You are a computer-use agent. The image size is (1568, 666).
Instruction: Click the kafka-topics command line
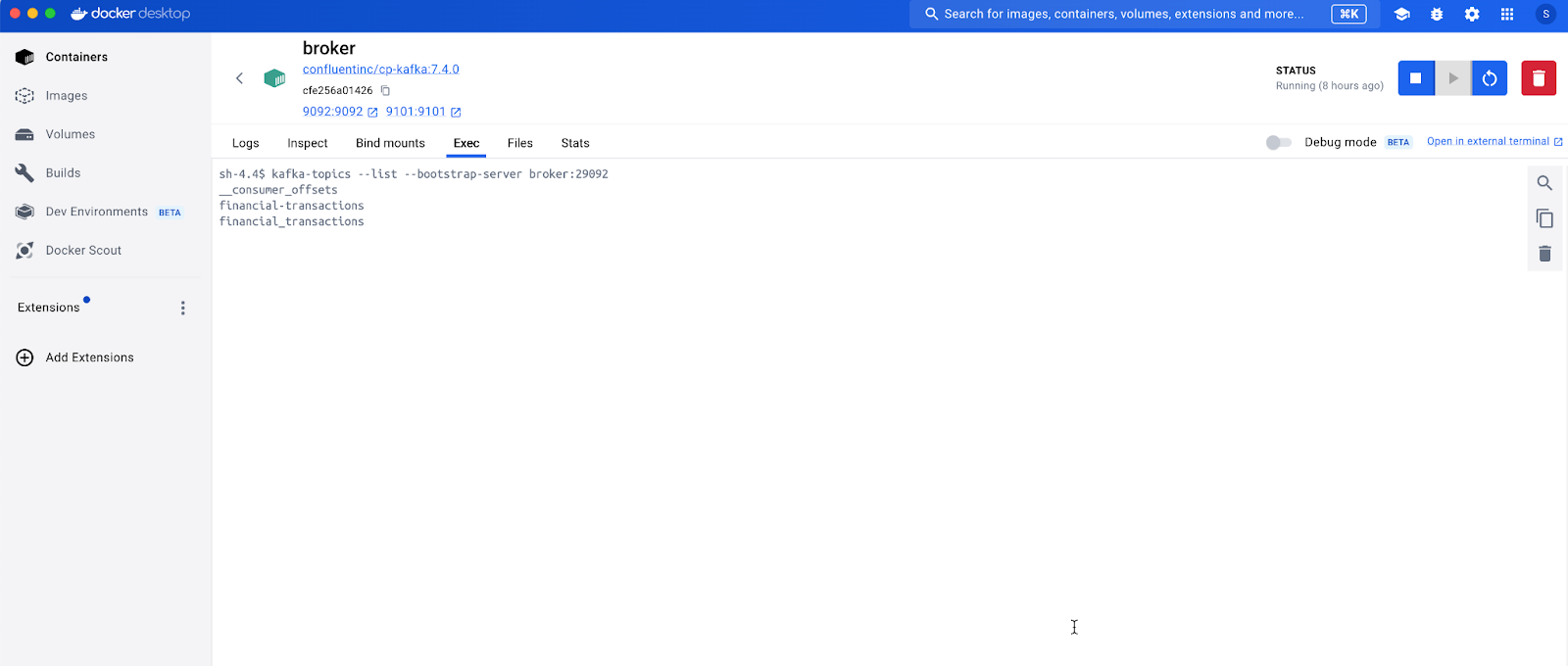(x=414, y=174)
